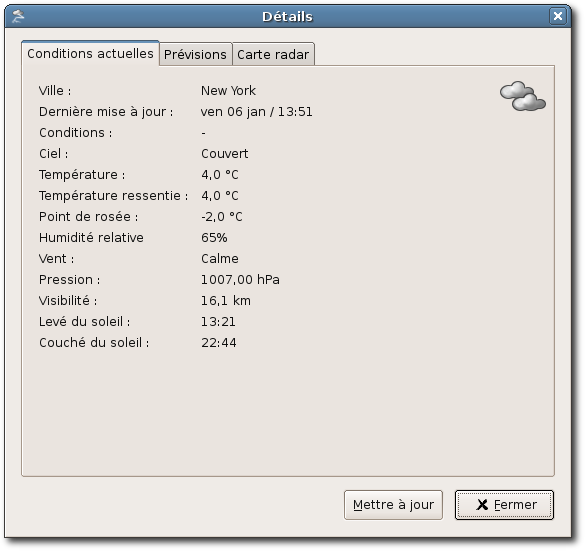Click the Fermer button
The image size is (585, 551).
(x=504, y=505)
